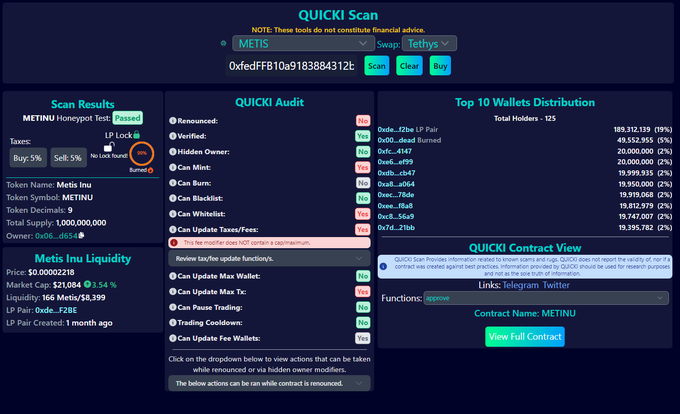680x414 pixels.
Task: Open the Twitter link
Action: coord(556,285)
